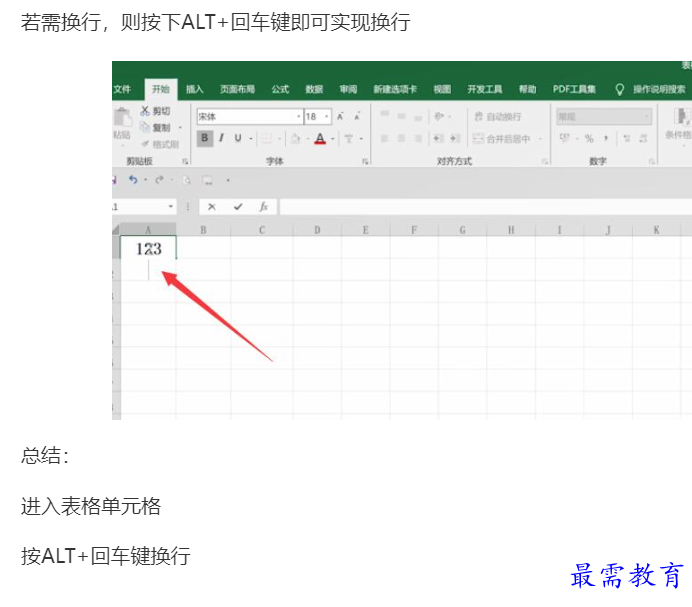Click the Copy (复制) icon
Viewport: 692px width, 607px height.
coord(145,127)
